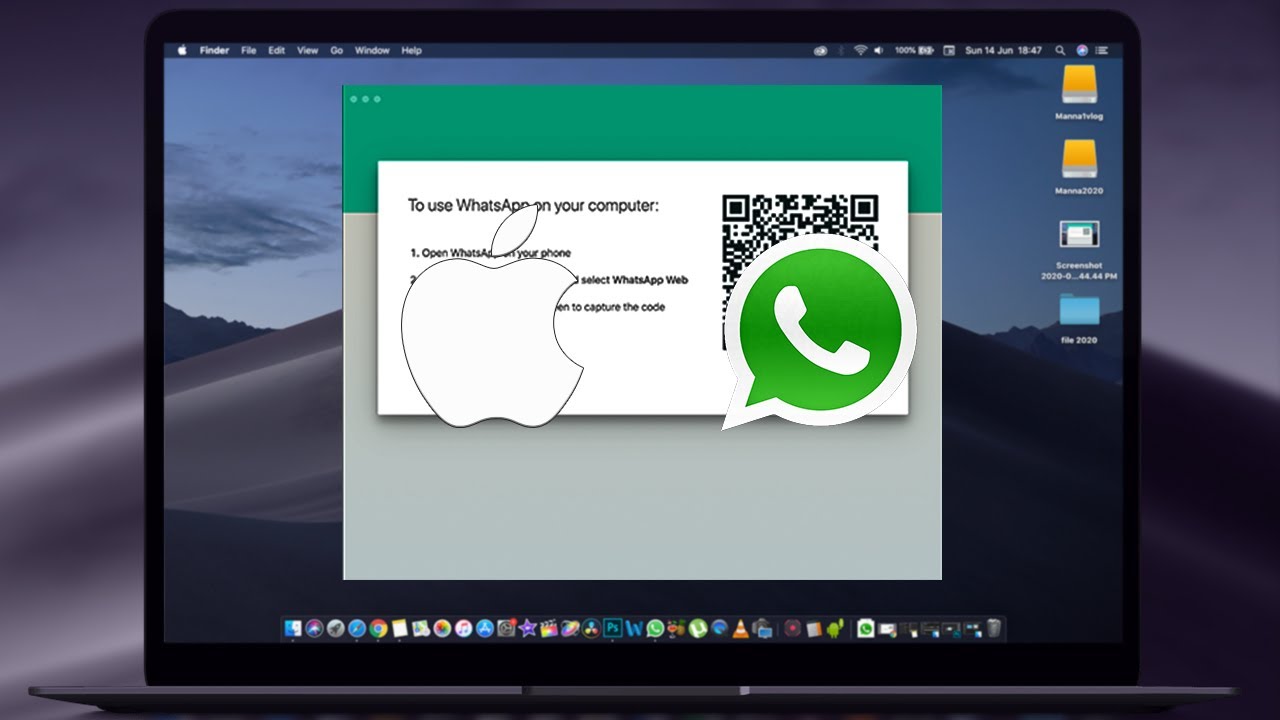
Task: Open Spotlight search magnifier in menu bar
Action: tap(1060, 50)
